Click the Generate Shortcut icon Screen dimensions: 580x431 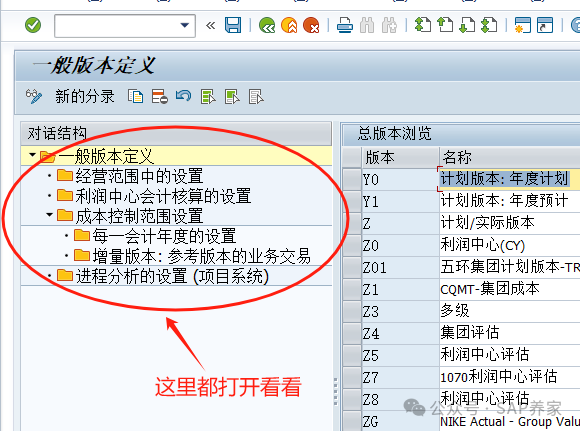click(x=545, y=26)
